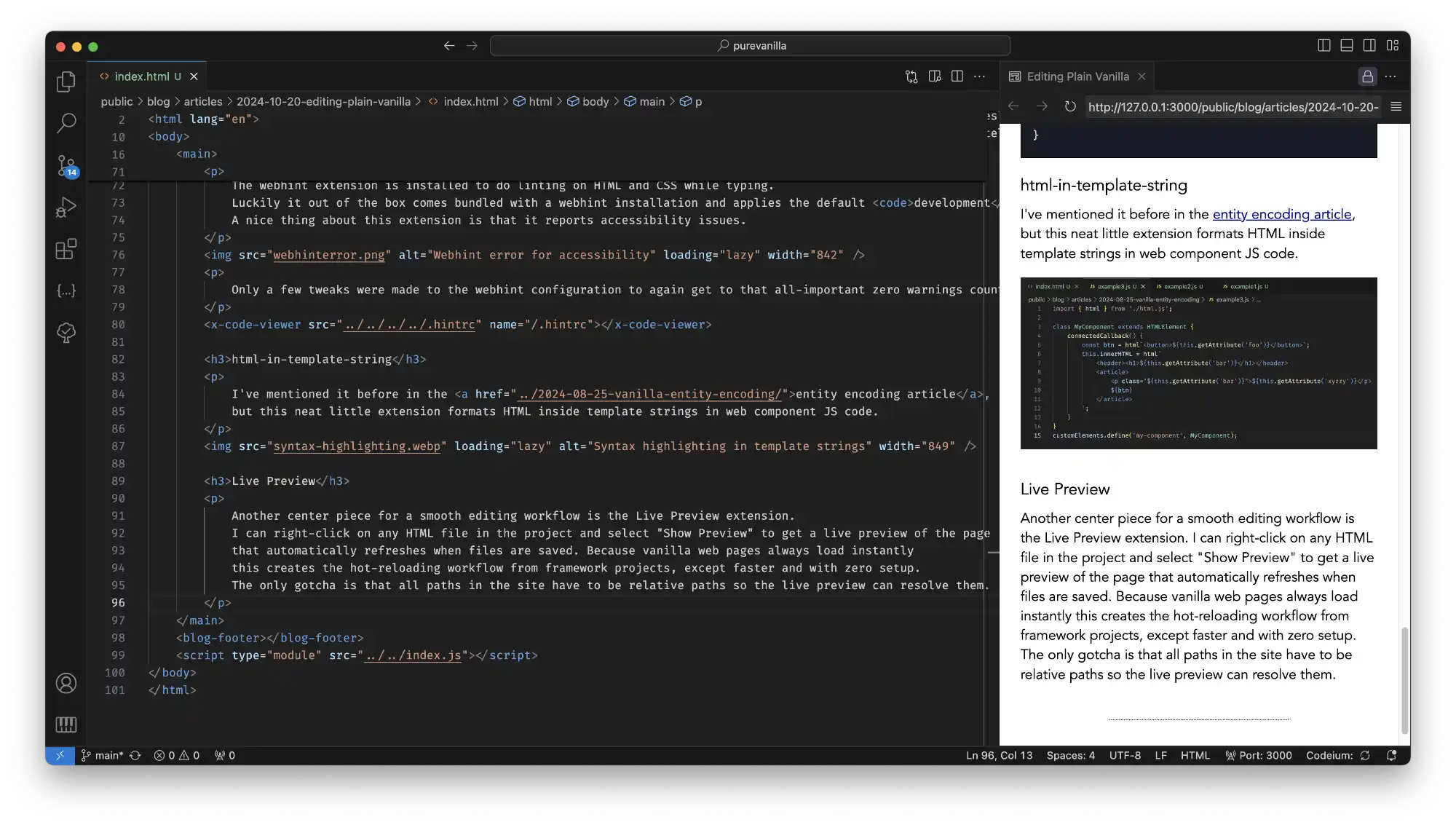This screenshot has height=825, width=1456.
Task: Open the errors and warnings indicator
Action: coord(177,755)
